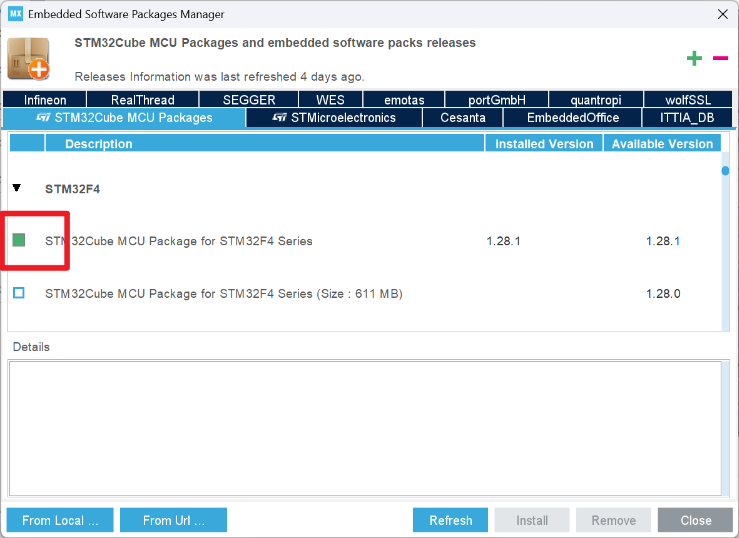Check the box for the 611 MB F4 package
Viewport: 739px width, 538px height.
tap(19, 293)
